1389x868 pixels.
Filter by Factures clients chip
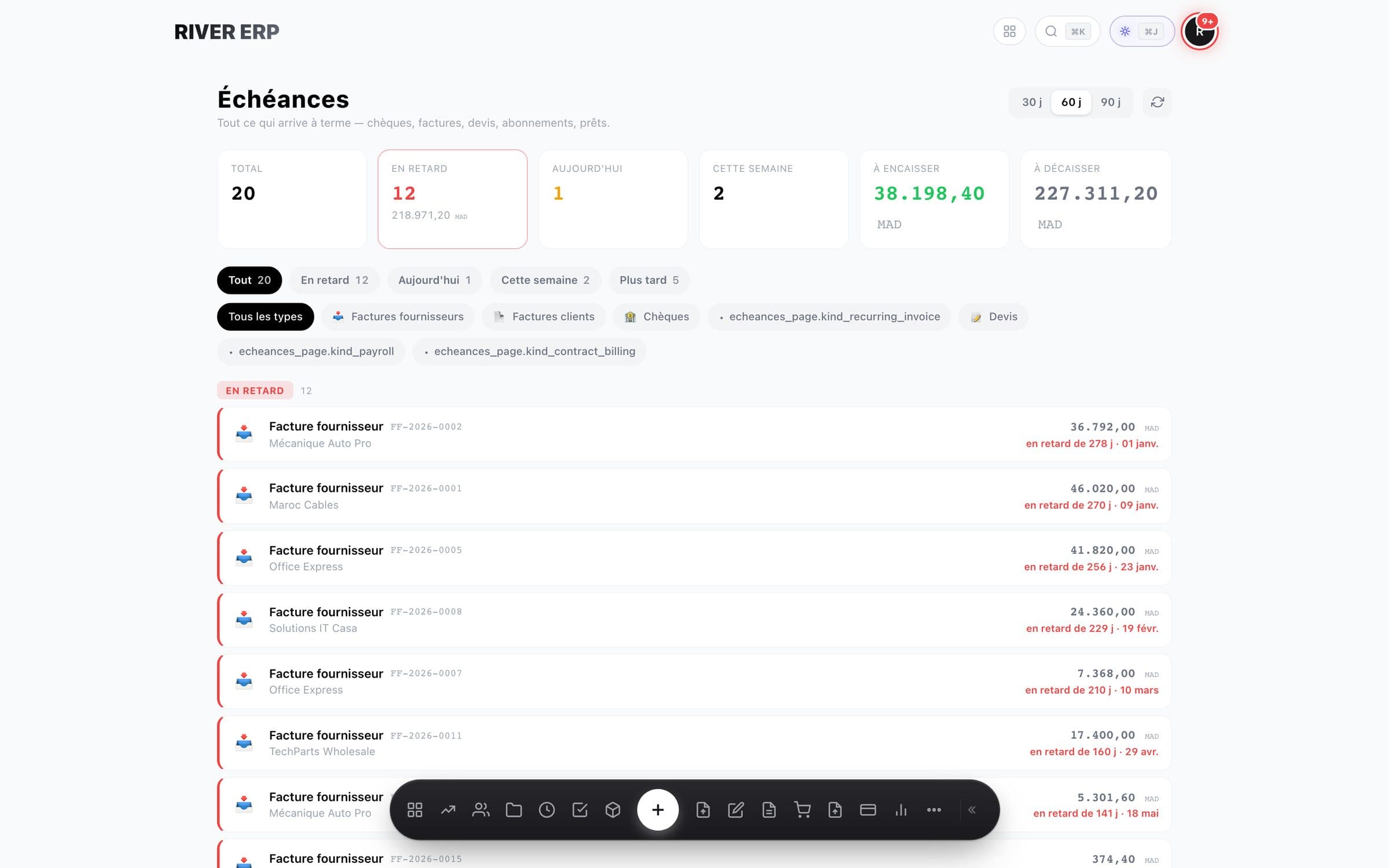[x=544, y=317]
